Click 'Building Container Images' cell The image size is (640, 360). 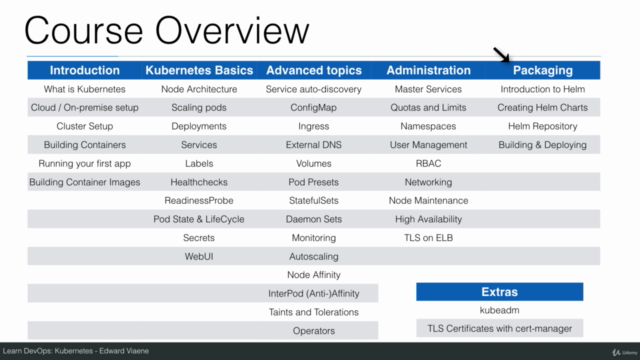tap(84, 182)
